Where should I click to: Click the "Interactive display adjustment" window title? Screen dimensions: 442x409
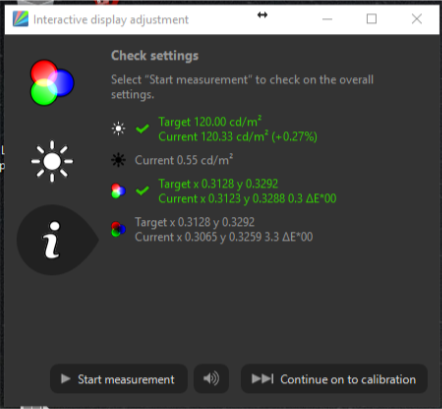[x=111, y=20]
